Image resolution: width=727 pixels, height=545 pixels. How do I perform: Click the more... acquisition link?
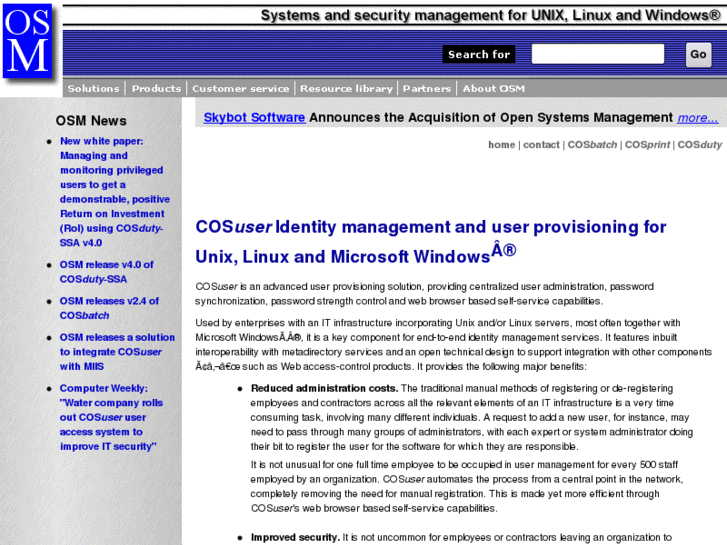(698, 118)
